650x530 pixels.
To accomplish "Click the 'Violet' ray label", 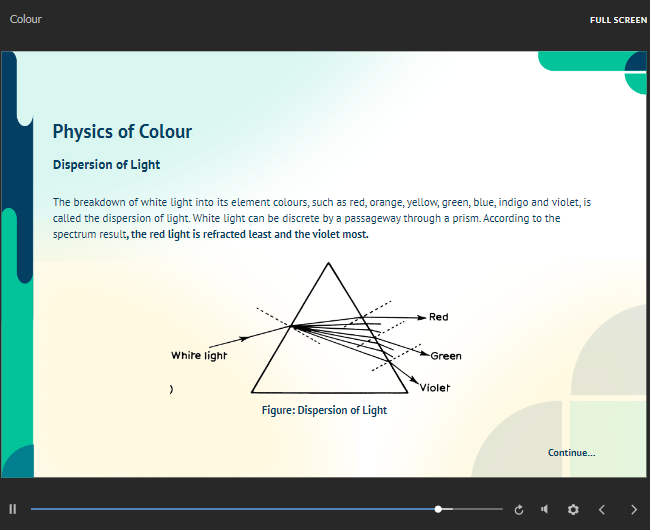I will pos(434,388).
